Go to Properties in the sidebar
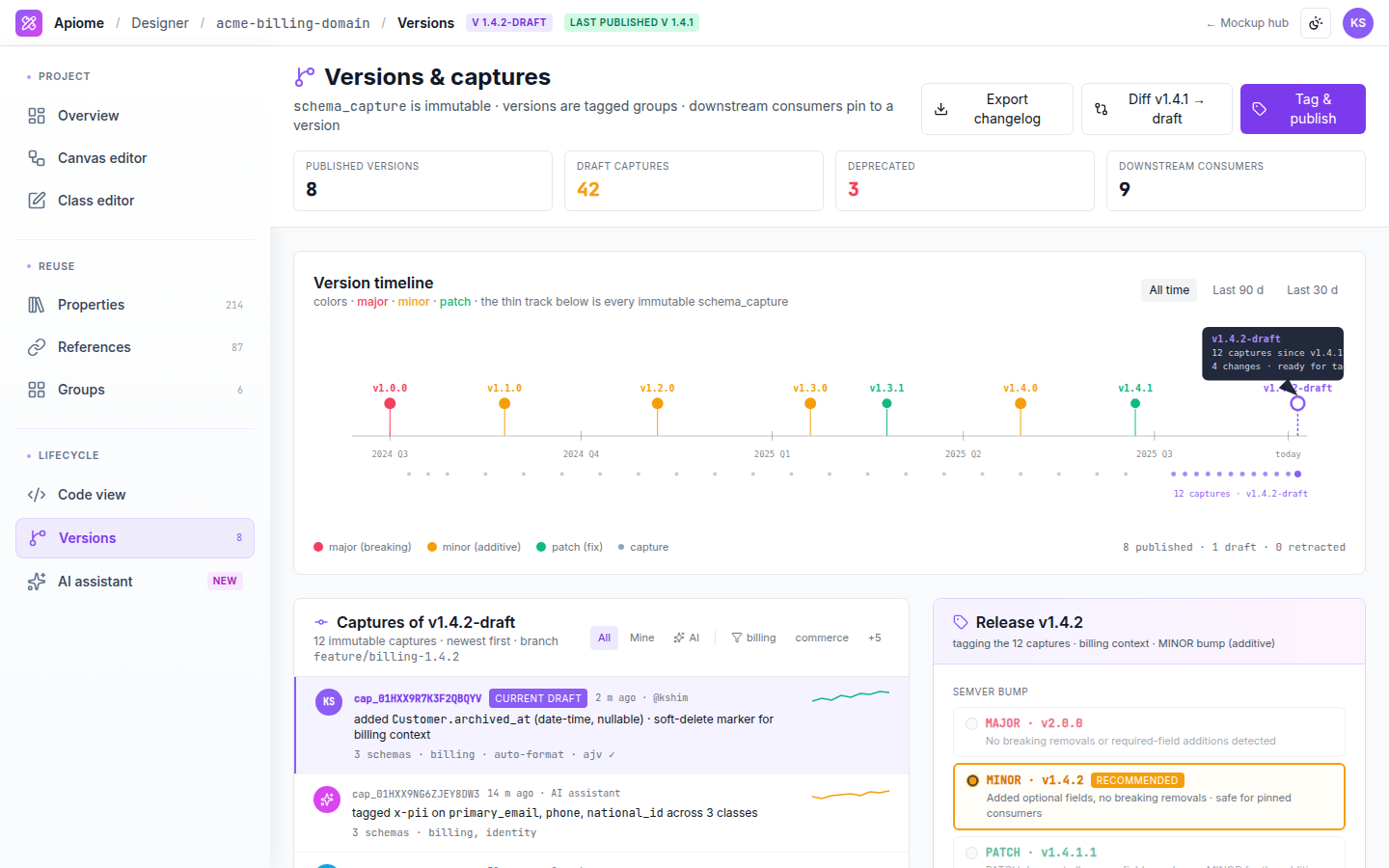 [135, 305]
